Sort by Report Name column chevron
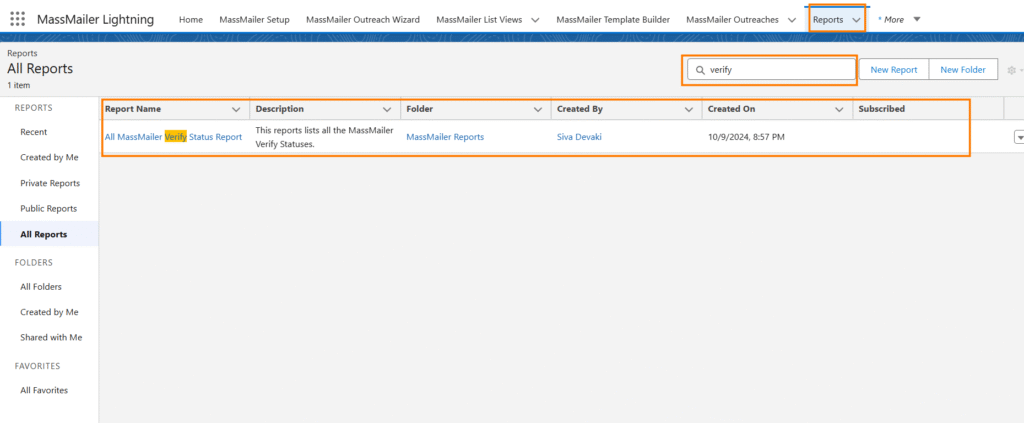This screenshot has height=423, width=1024. [x=236, y=109]
